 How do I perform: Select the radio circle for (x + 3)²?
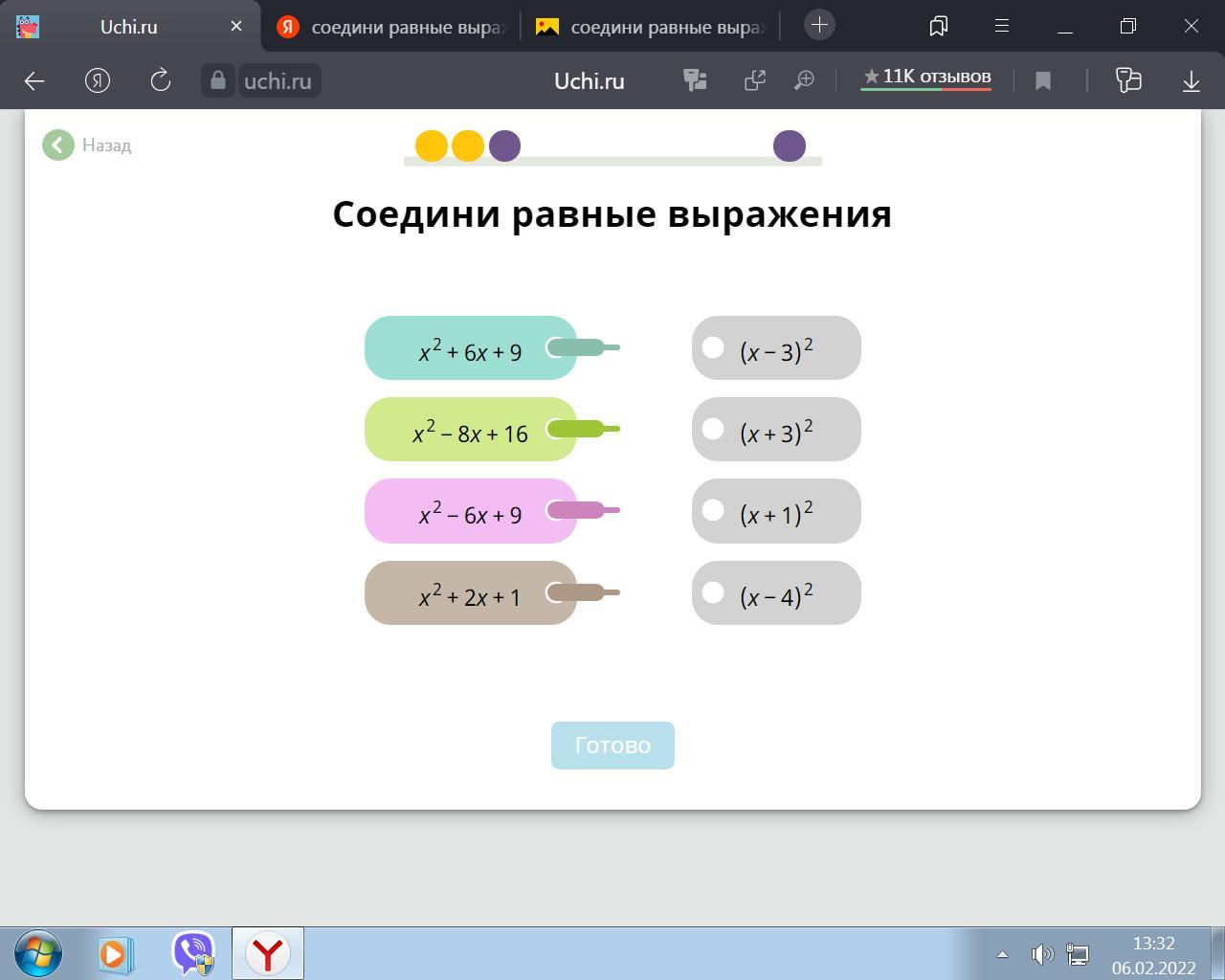713,429
